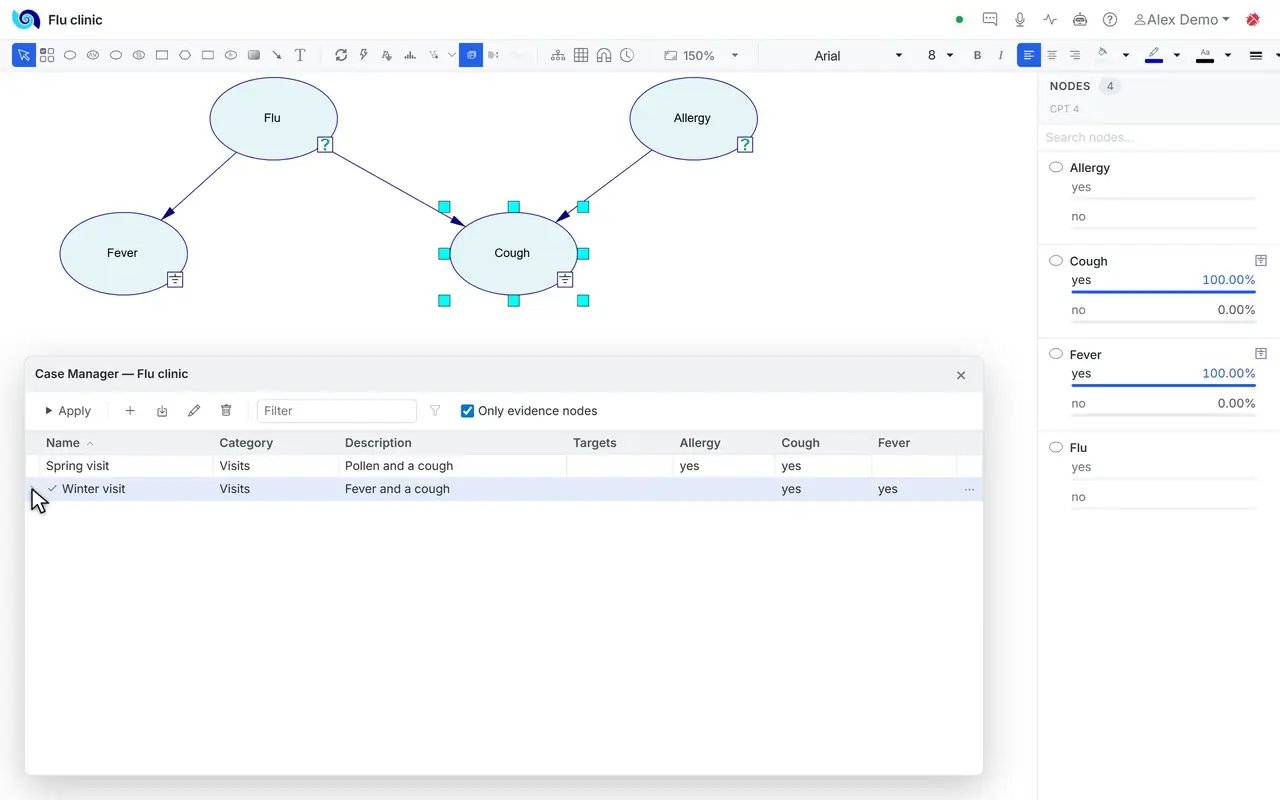Click the lightning bolt icon
Screen dimensions: 1280x800
pyautogui.click(x=364, y=56)
